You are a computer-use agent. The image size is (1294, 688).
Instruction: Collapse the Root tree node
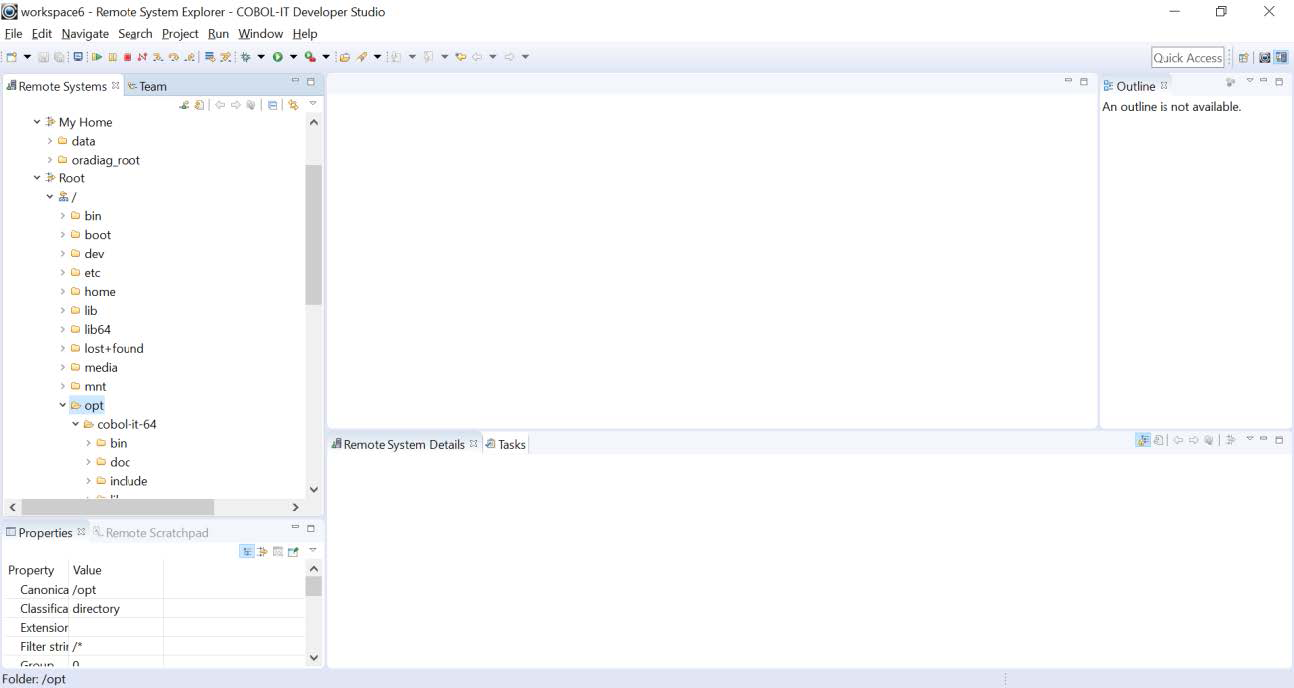[x=37, y=178]
